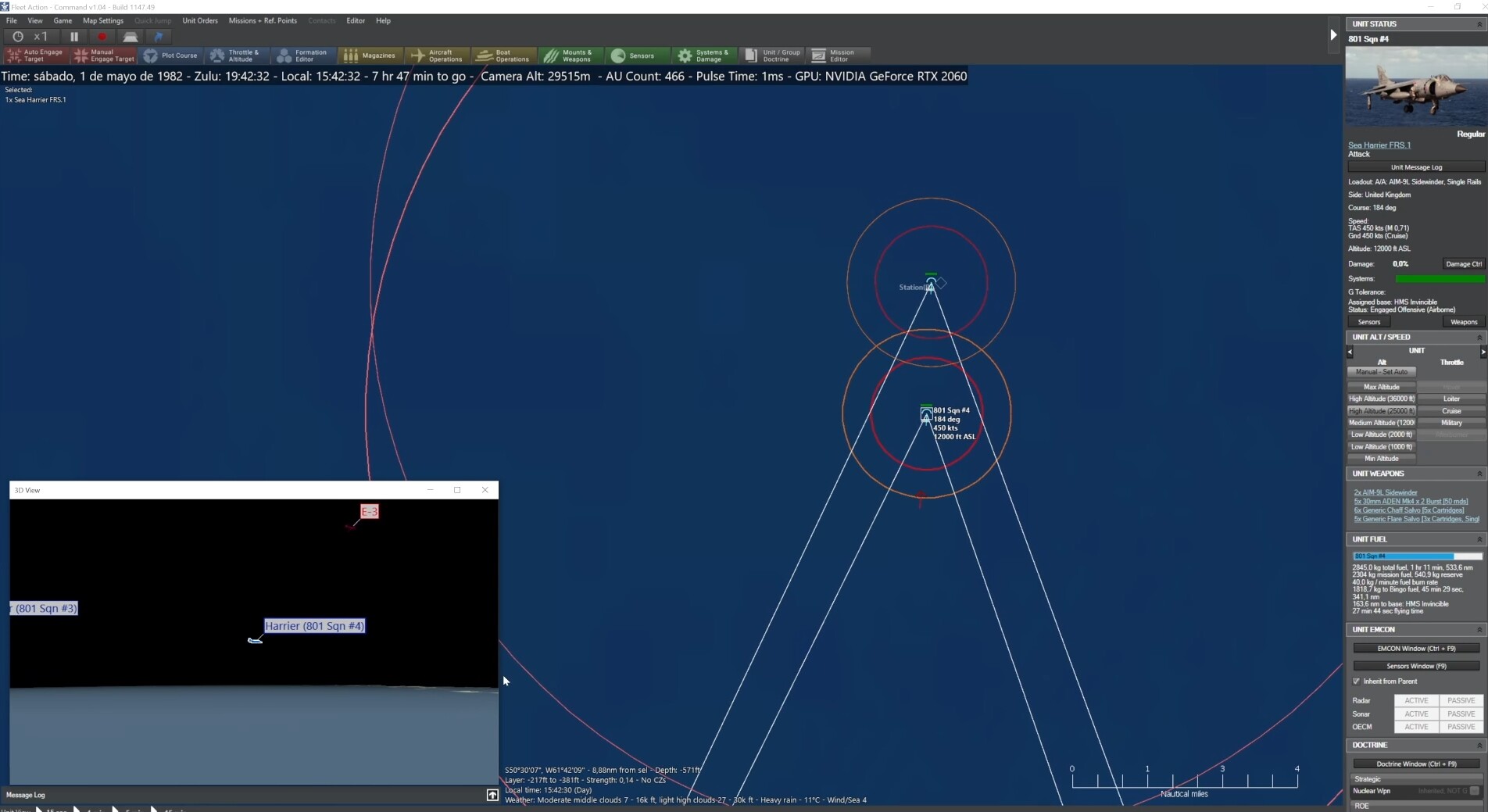The height and width of the screenshot is (812, 1488).
Task: Set Radar to PASSIVE
Action: [1461, 701]
